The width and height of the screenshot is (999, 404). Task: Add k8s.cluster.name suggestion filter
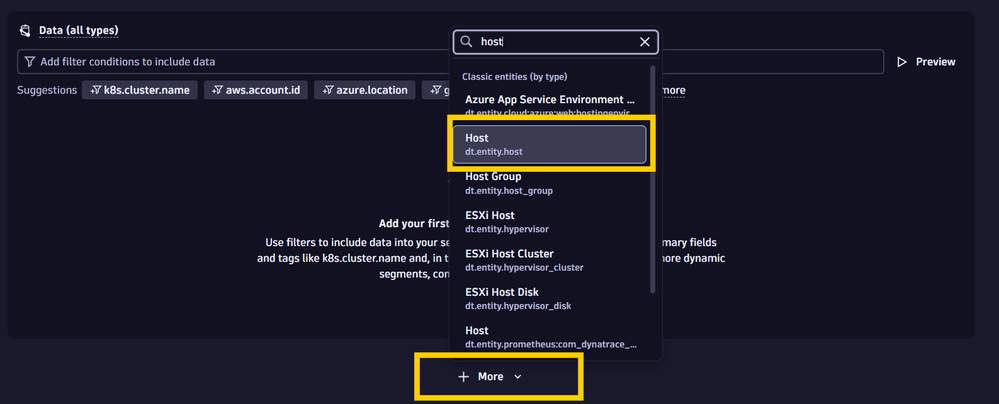140,90
